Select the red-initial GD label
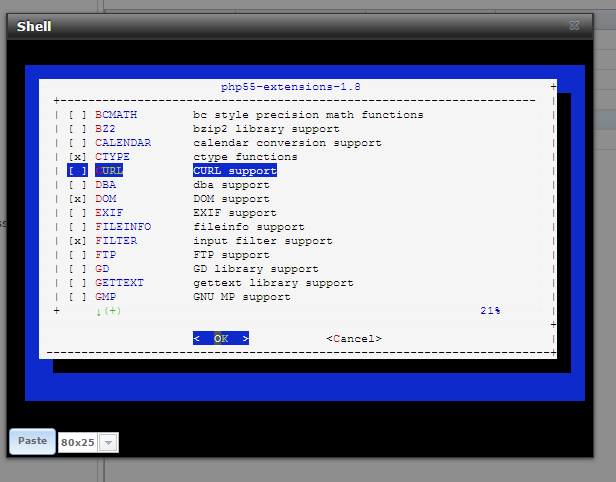Screen dimensions: 616x482 coord(102,269)
